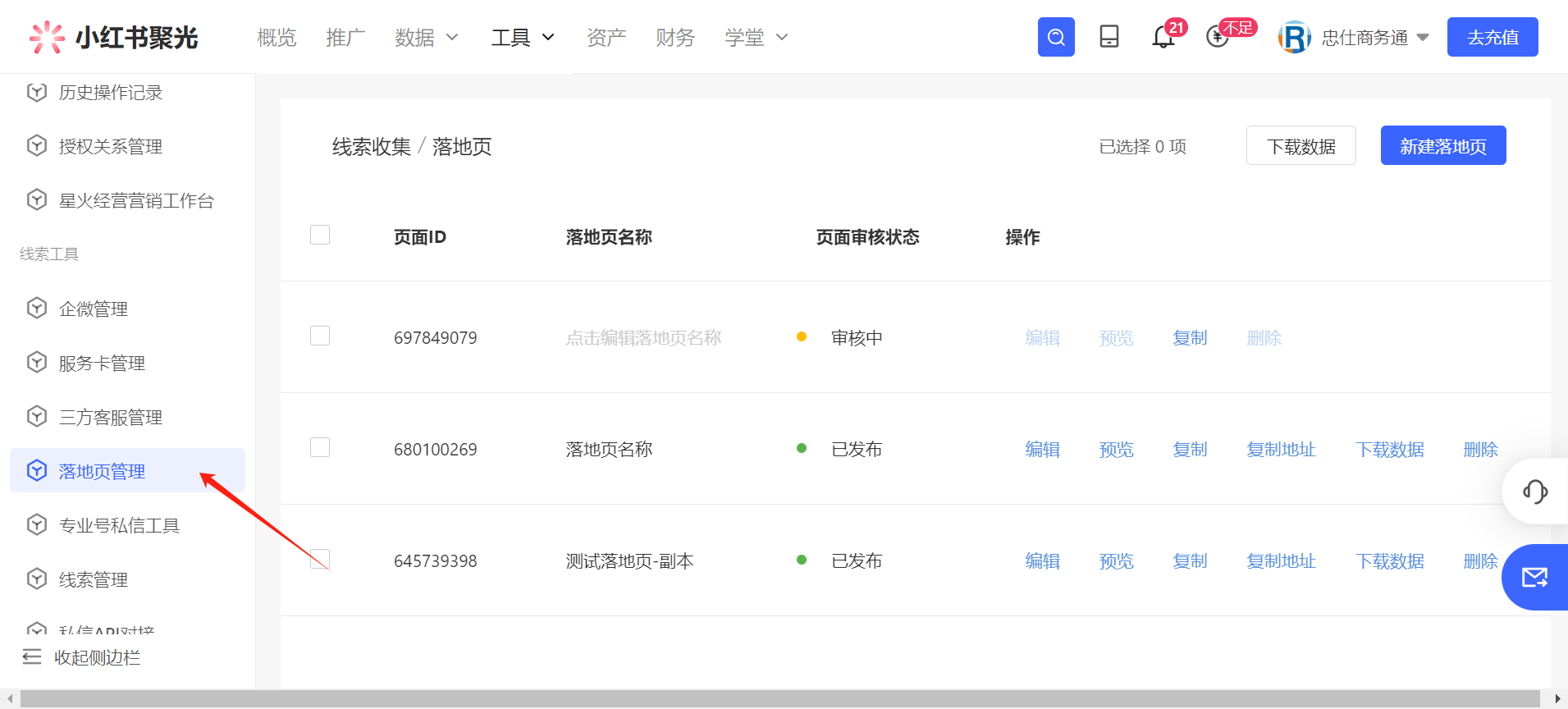Select the checkbox for row 680100269
This screenshot has height=709, width=1568.
coord(320,448)
